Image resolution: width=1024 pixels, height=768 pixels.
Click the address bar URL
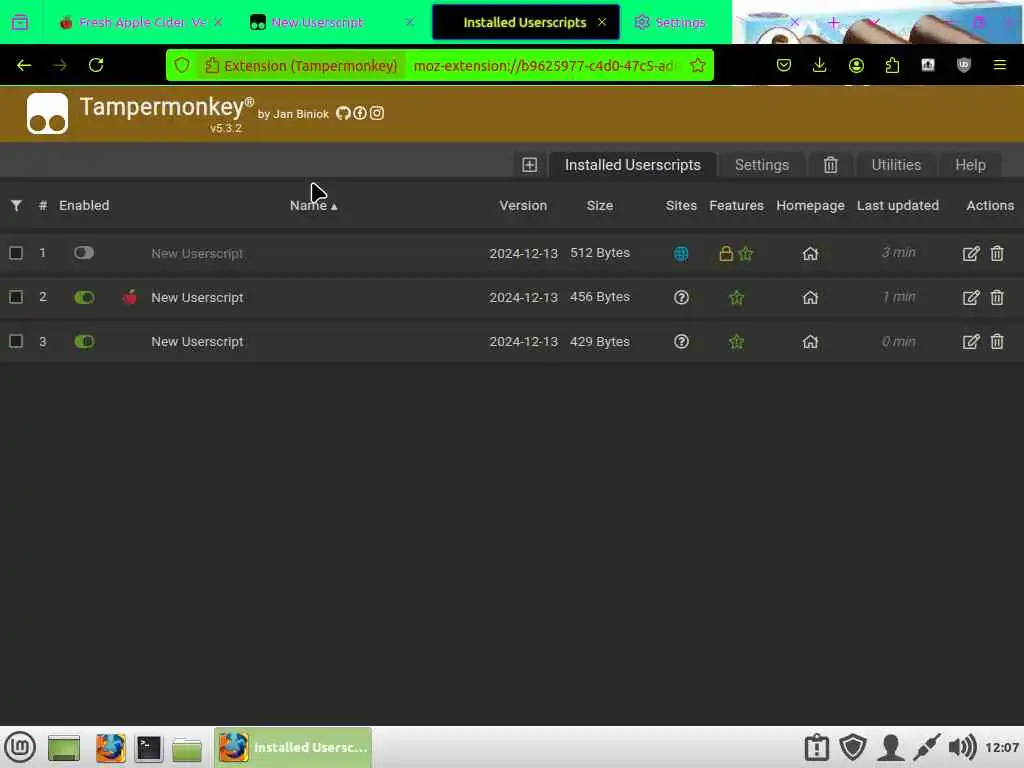543,65
